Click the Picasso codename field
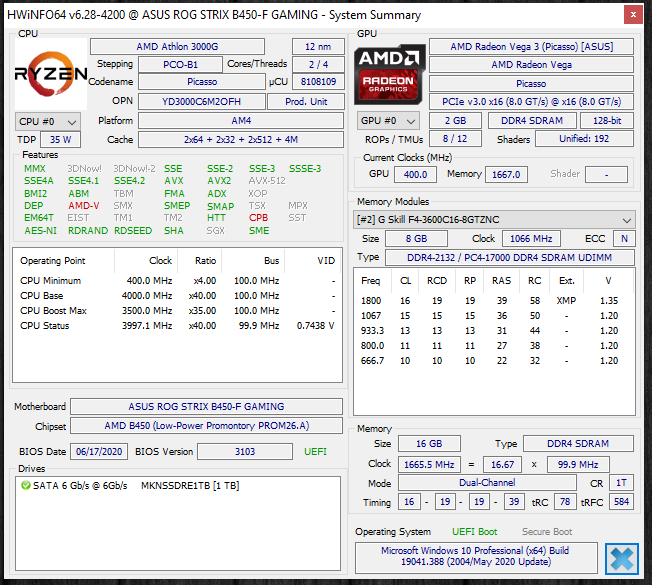Viewport: 652px width, 585px height. coord(202,81)
